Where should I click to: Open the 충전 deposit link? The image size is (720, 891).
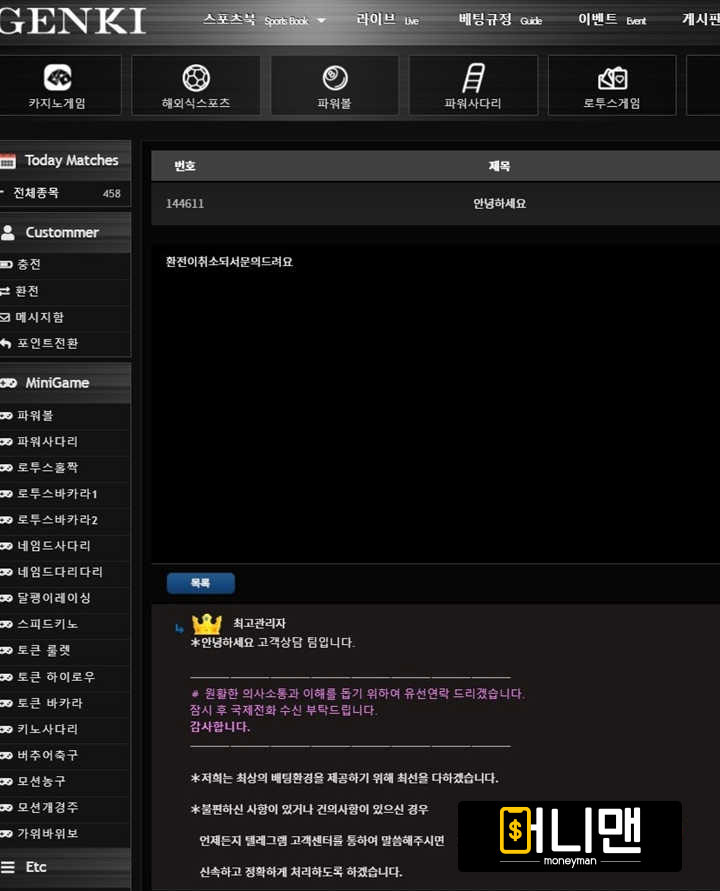click(29, 265)
